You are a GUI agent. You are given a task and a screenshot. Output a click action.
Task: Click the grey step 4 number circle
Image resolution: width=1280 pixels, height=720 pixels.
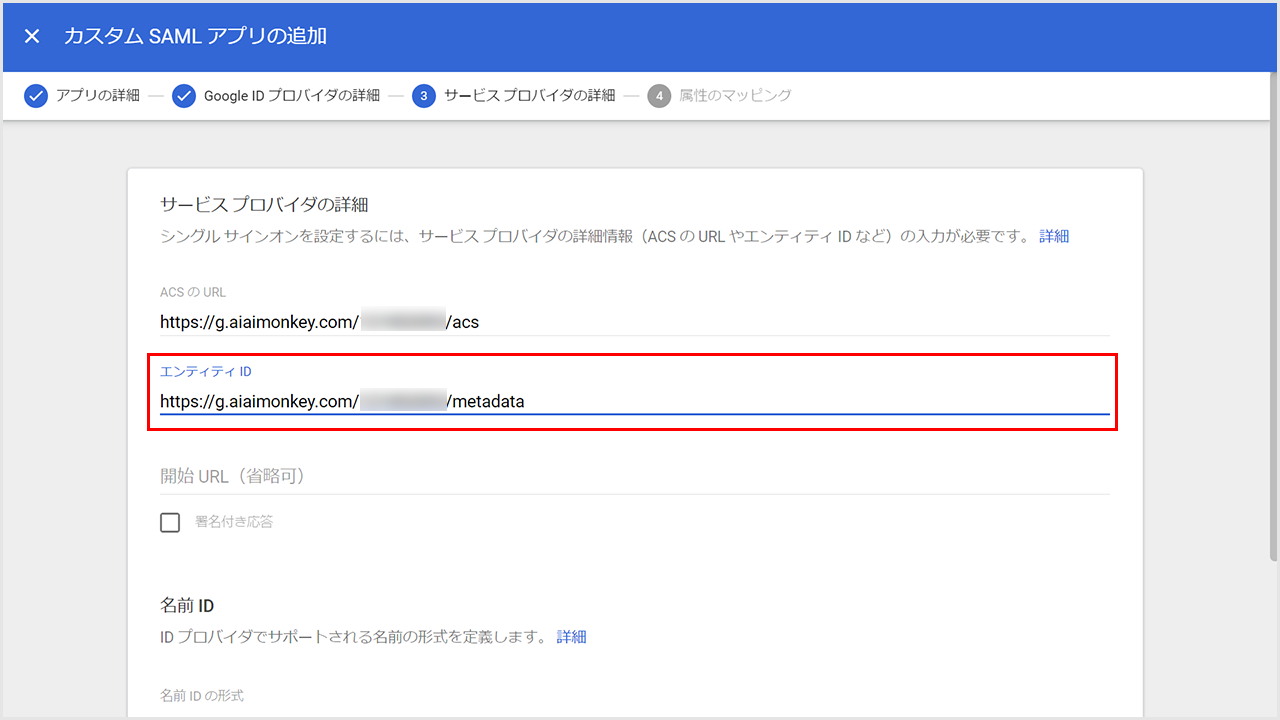(659, 96)
